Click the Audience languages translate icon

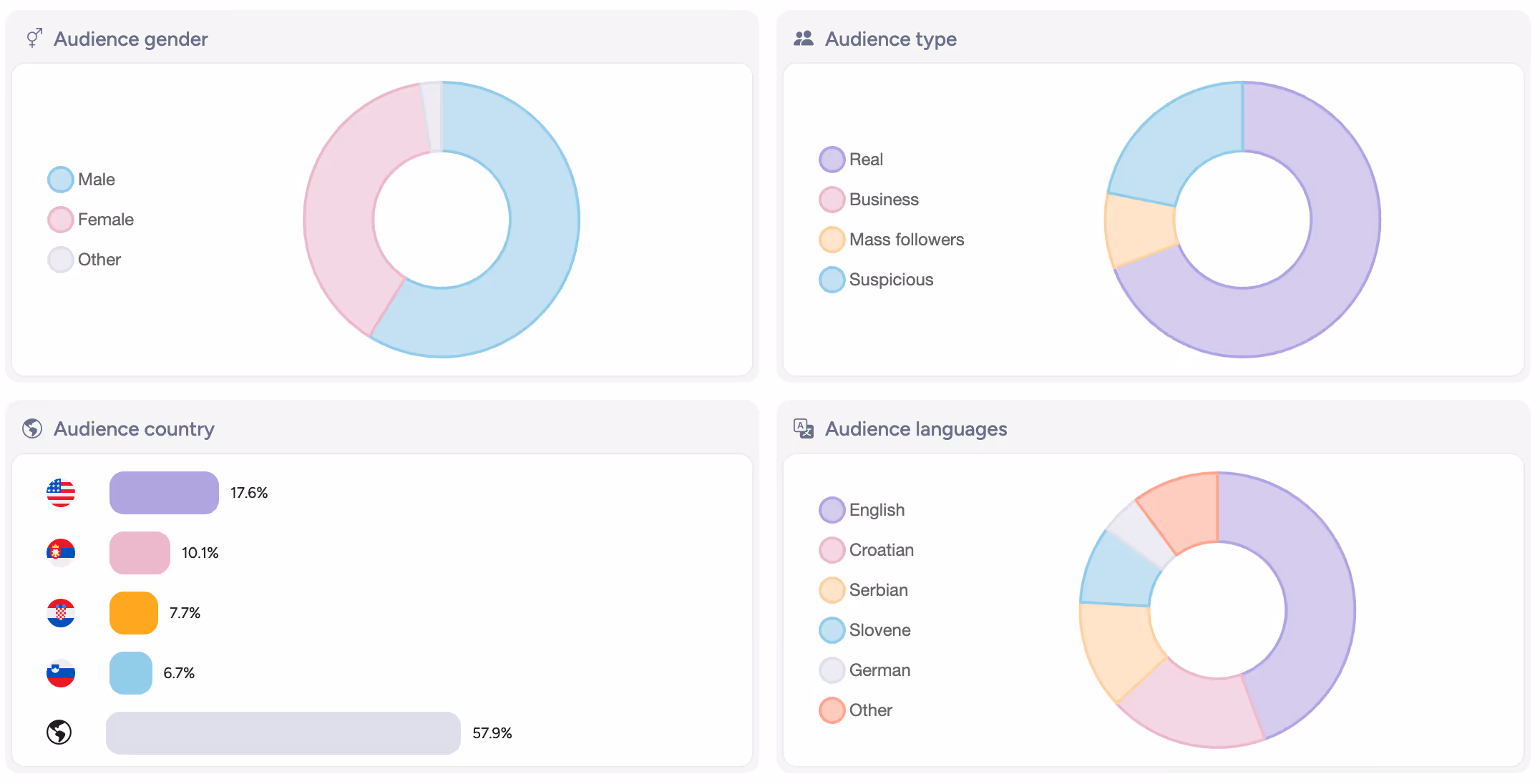tap(804, 428)
